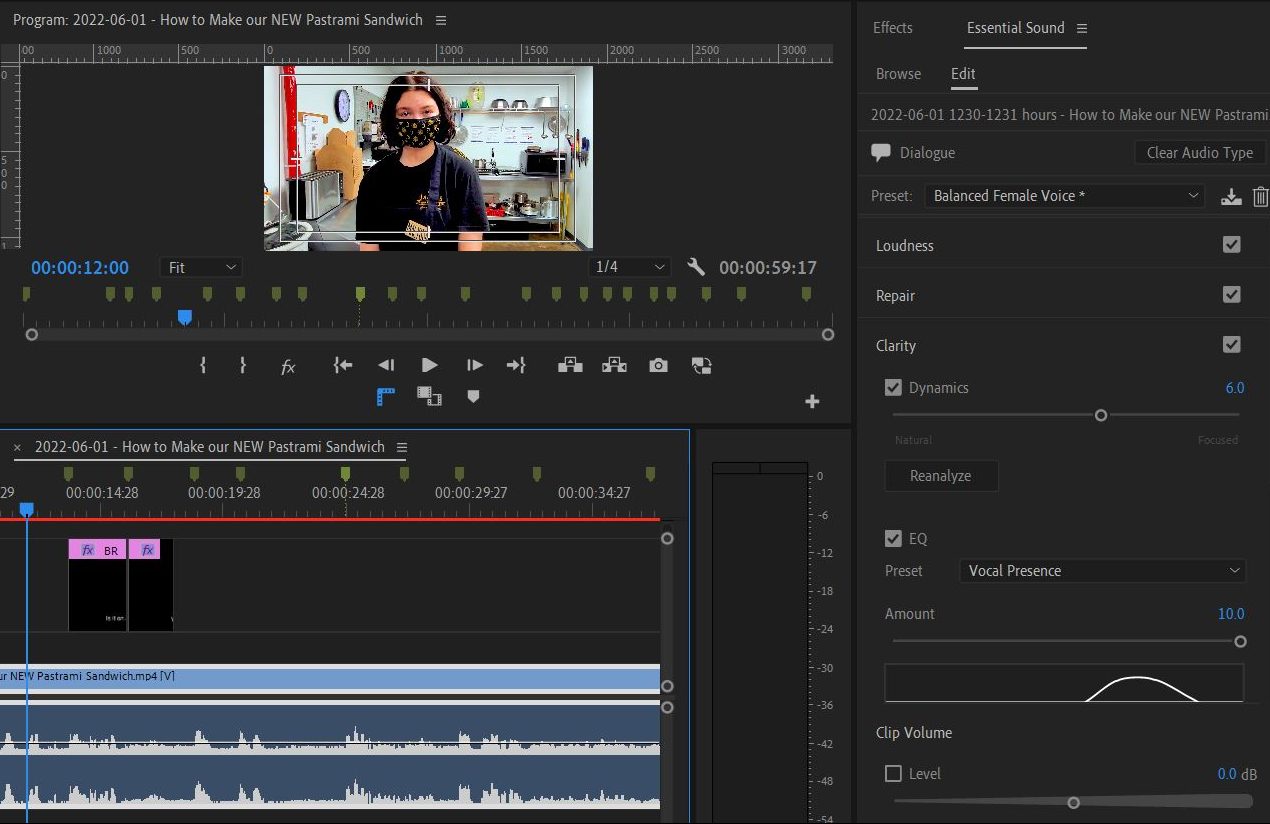The width and height of the screenshot is (1270, 824).
Task: Click the Program monitor time ruler bar
Action: [429, 318]
